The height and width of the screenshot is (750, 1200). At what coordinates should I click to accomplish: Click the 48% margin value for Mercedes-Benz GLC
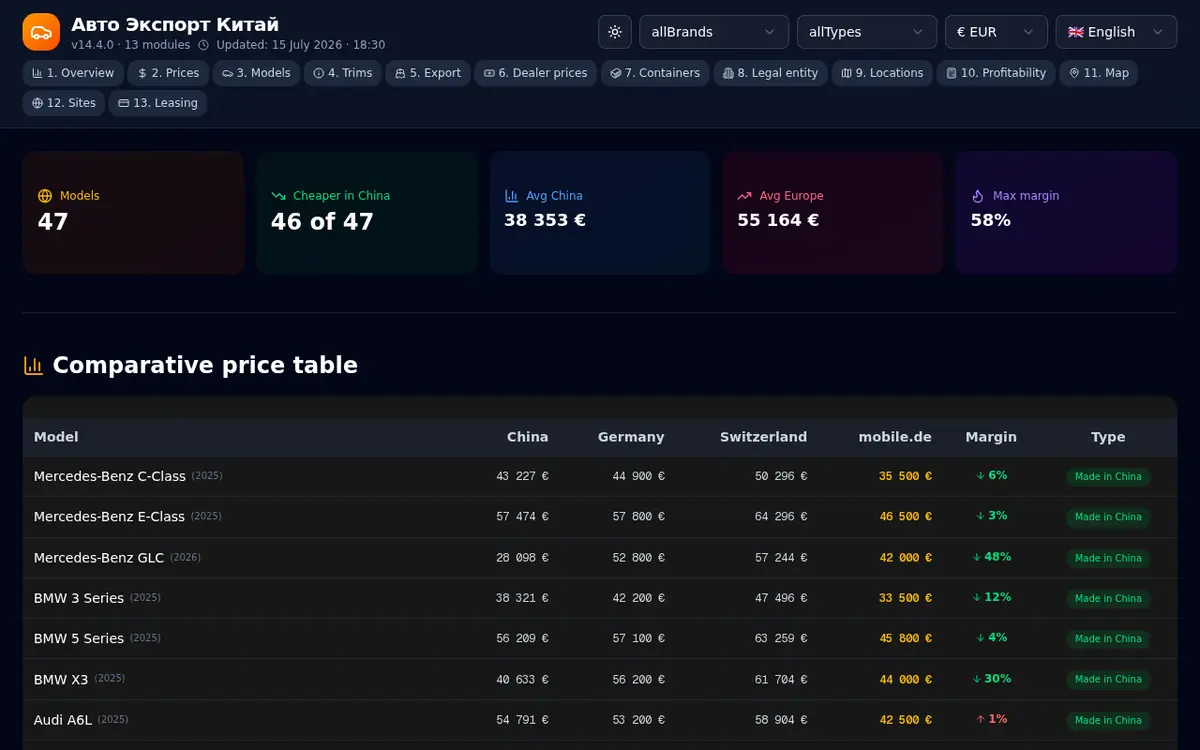(x=992, y=557)
